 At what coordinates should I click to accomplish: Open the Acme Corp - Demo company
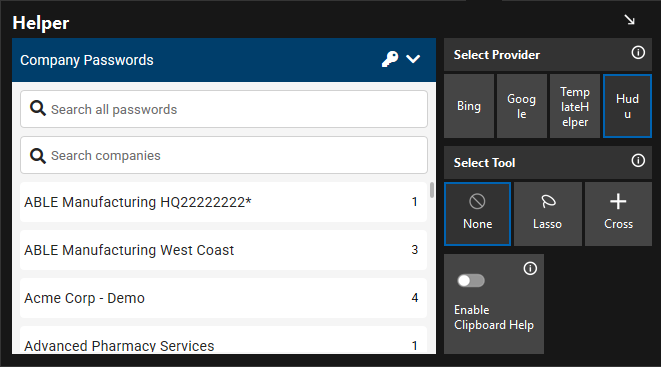tap(223, 298)
